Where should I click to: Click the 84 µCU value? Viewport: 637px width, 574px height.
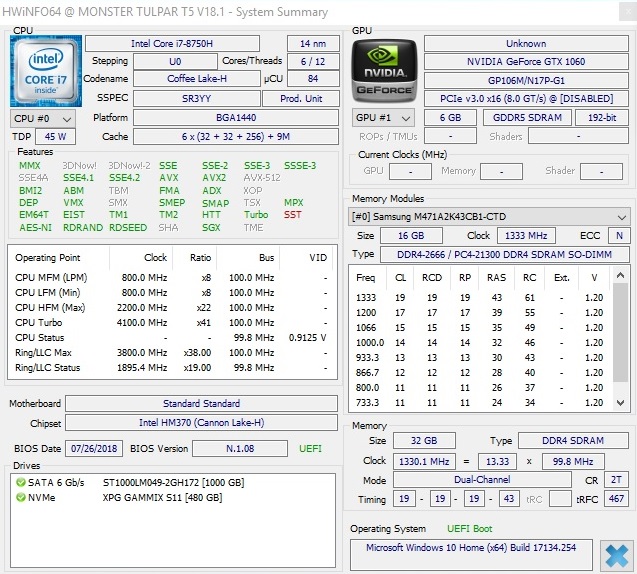click(313, 78)
